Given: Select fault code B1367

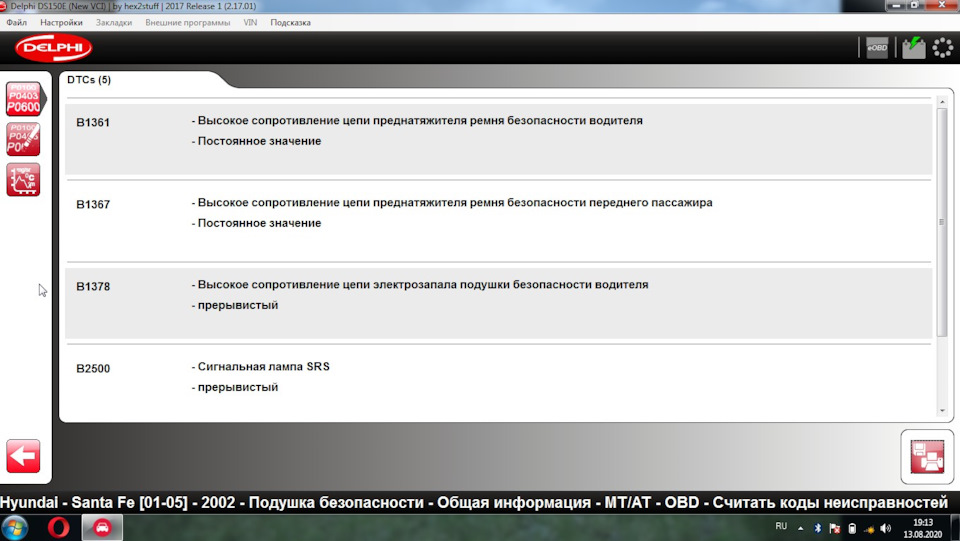Looking at the screenshot, I should pyautogui.click(x=93, y=204).
